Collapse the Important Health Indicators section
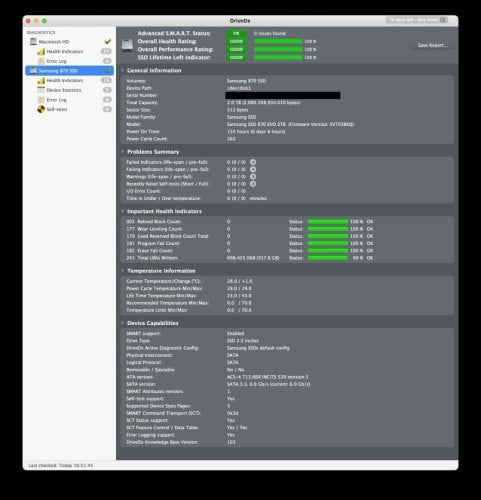Viewport: 481px width, 500px height. (x=122, y=211)
